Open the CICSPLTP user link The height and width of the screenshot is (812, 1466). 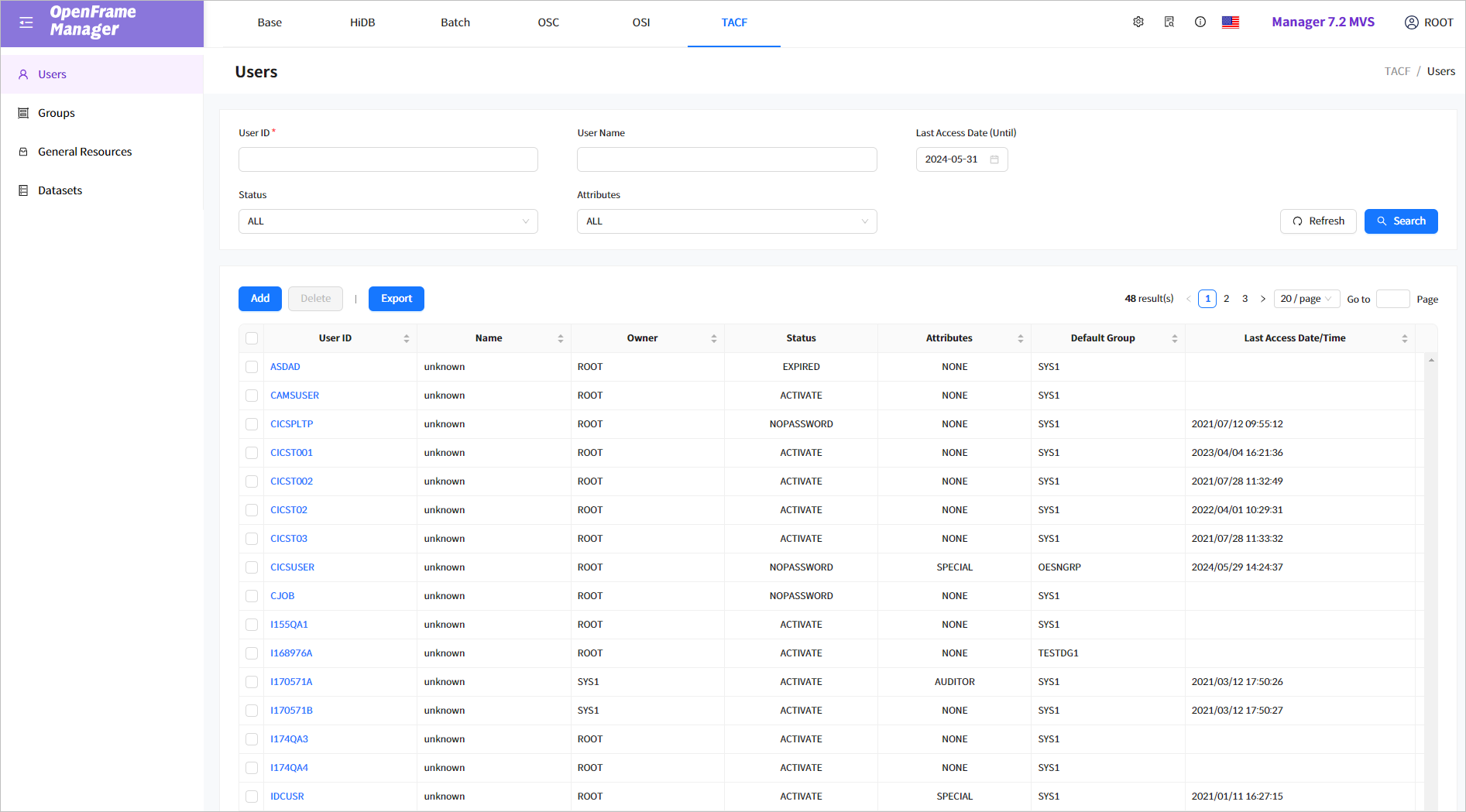click(x=291, y=424)
